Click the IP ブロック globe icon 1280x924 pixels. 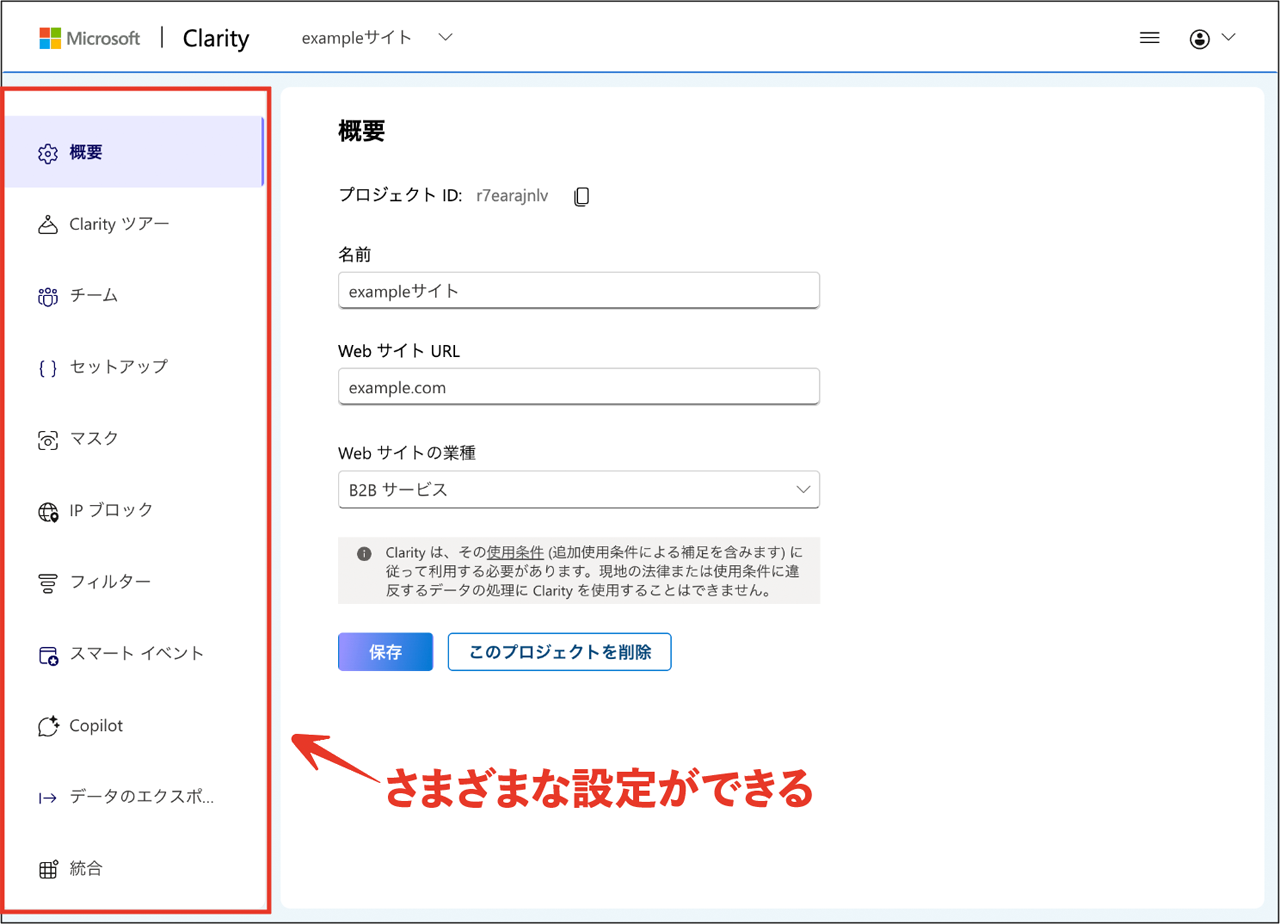click(x=48, y=511)
